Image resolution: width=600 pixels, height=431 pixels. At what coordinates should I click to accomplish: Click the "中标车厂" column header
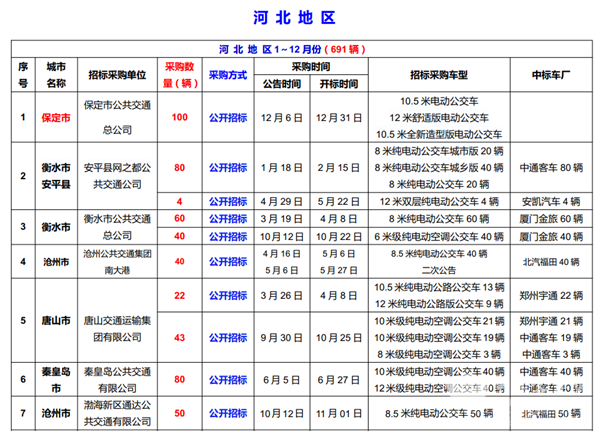click(550, 75)
